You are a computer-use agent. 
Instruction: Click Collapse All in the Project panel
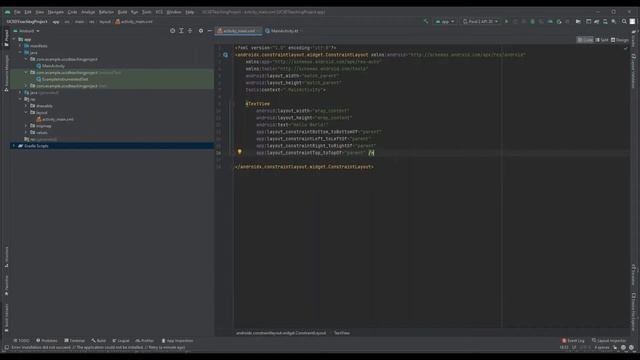coord(190,31)
